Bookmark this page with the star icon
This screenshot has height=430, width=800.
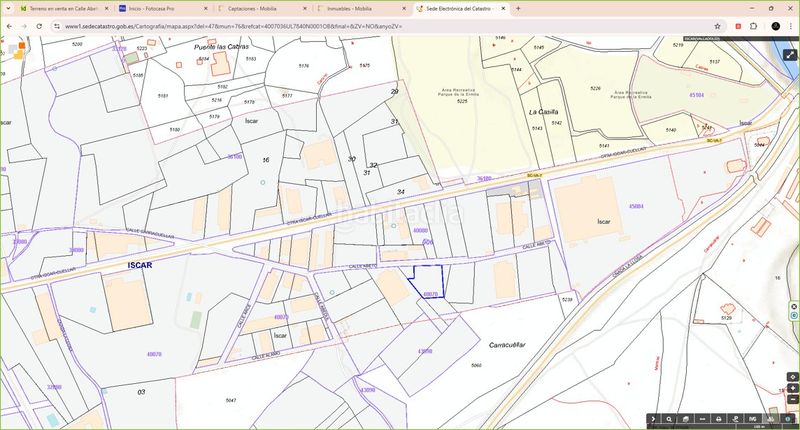tap(717, 26)
